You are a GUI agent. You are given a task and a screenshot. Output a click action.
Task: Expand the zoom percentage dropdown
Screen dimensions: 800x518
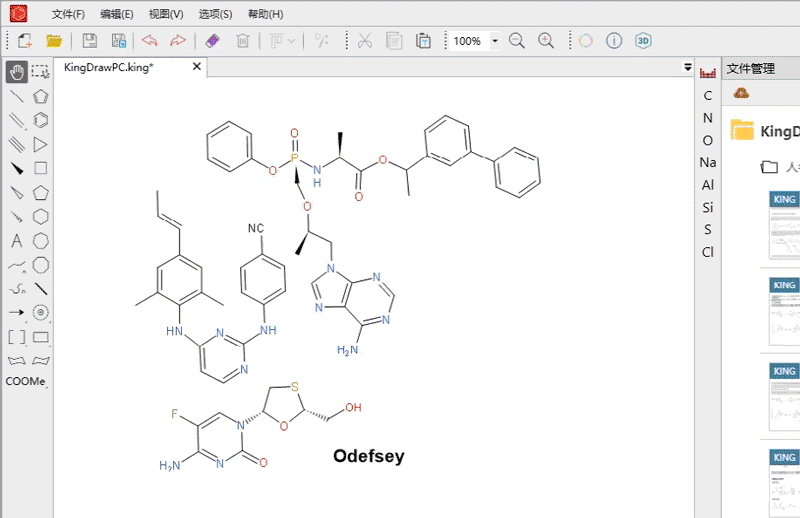[494, 41]
